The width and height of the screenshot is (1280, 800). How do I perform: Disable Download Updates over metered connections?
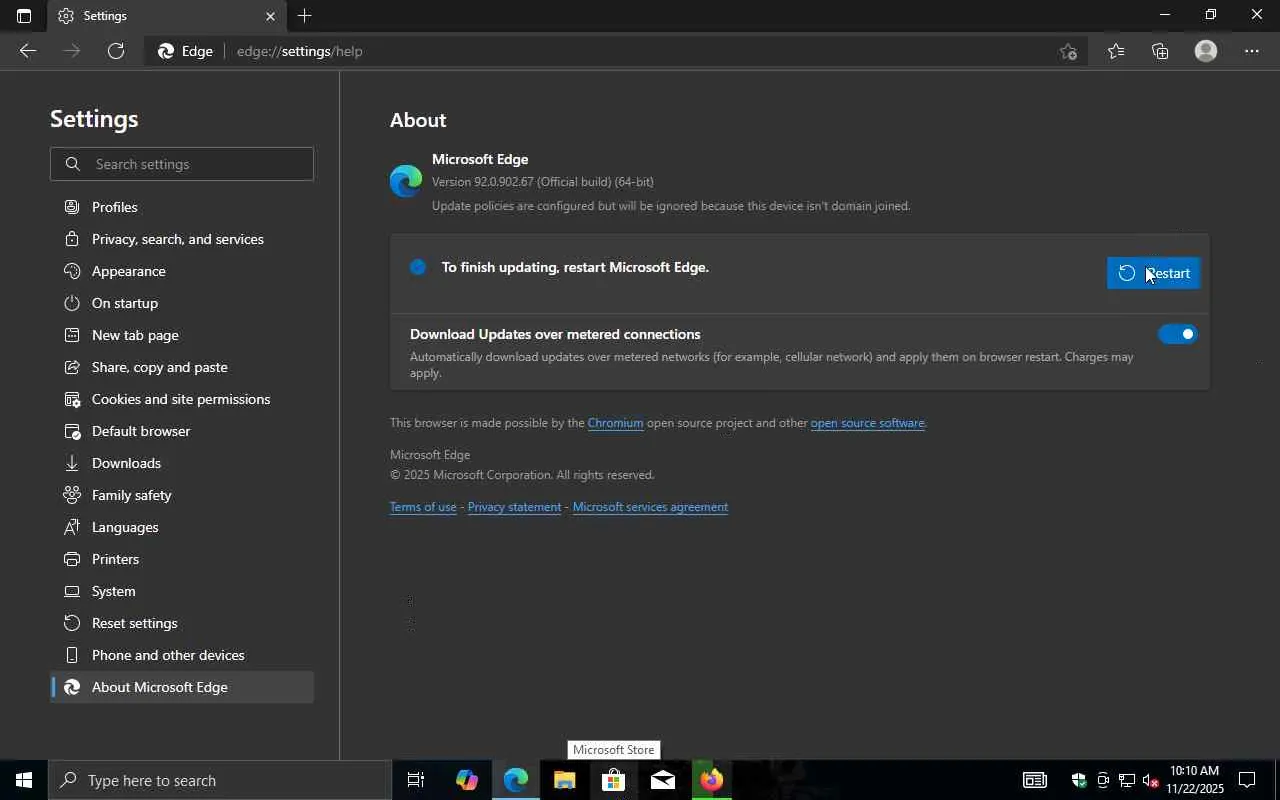coord(1177,334)
